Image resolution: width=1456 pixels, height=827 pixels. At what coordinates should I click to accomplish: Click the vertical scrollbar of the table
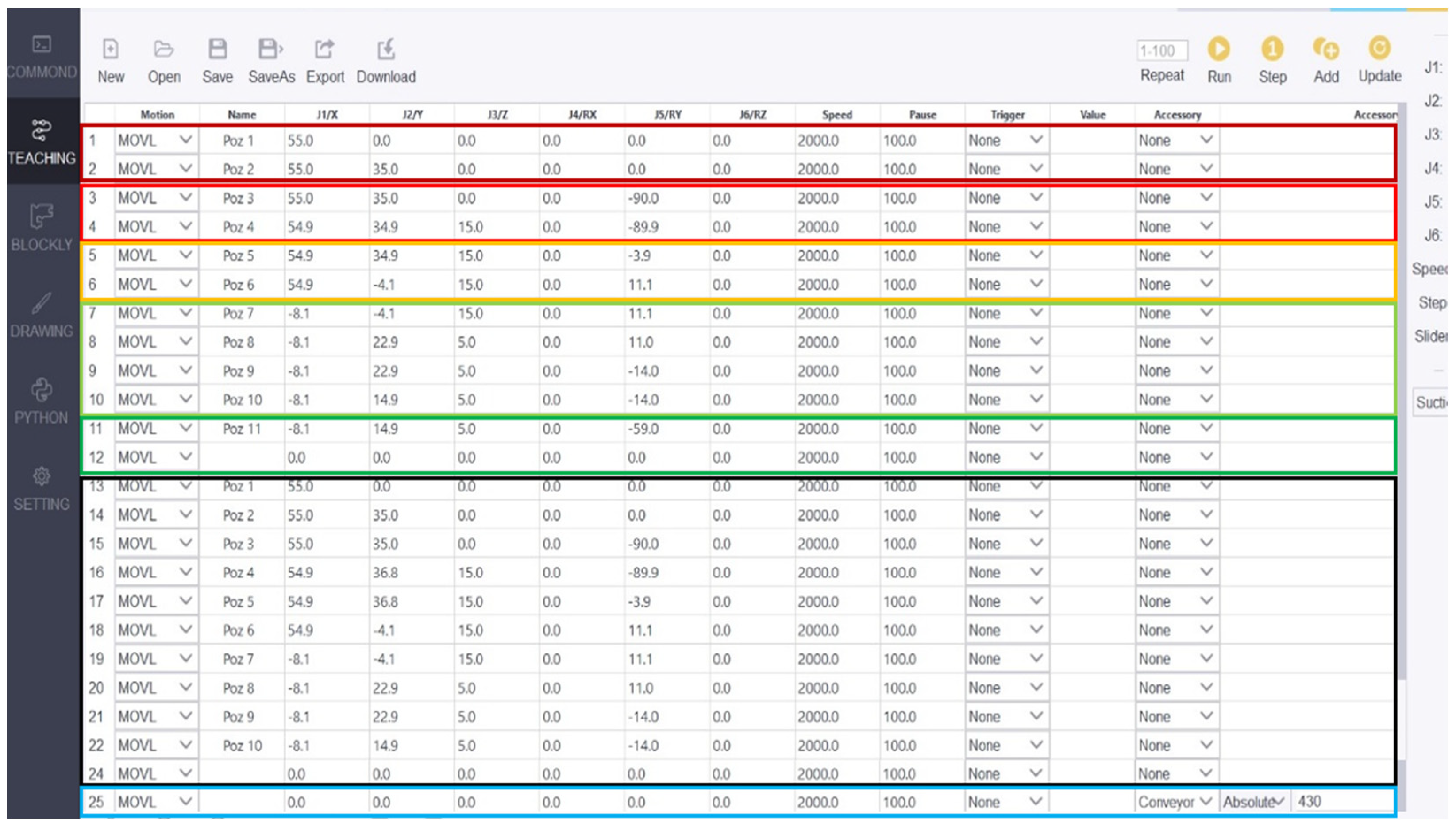tap(1402, 398)
